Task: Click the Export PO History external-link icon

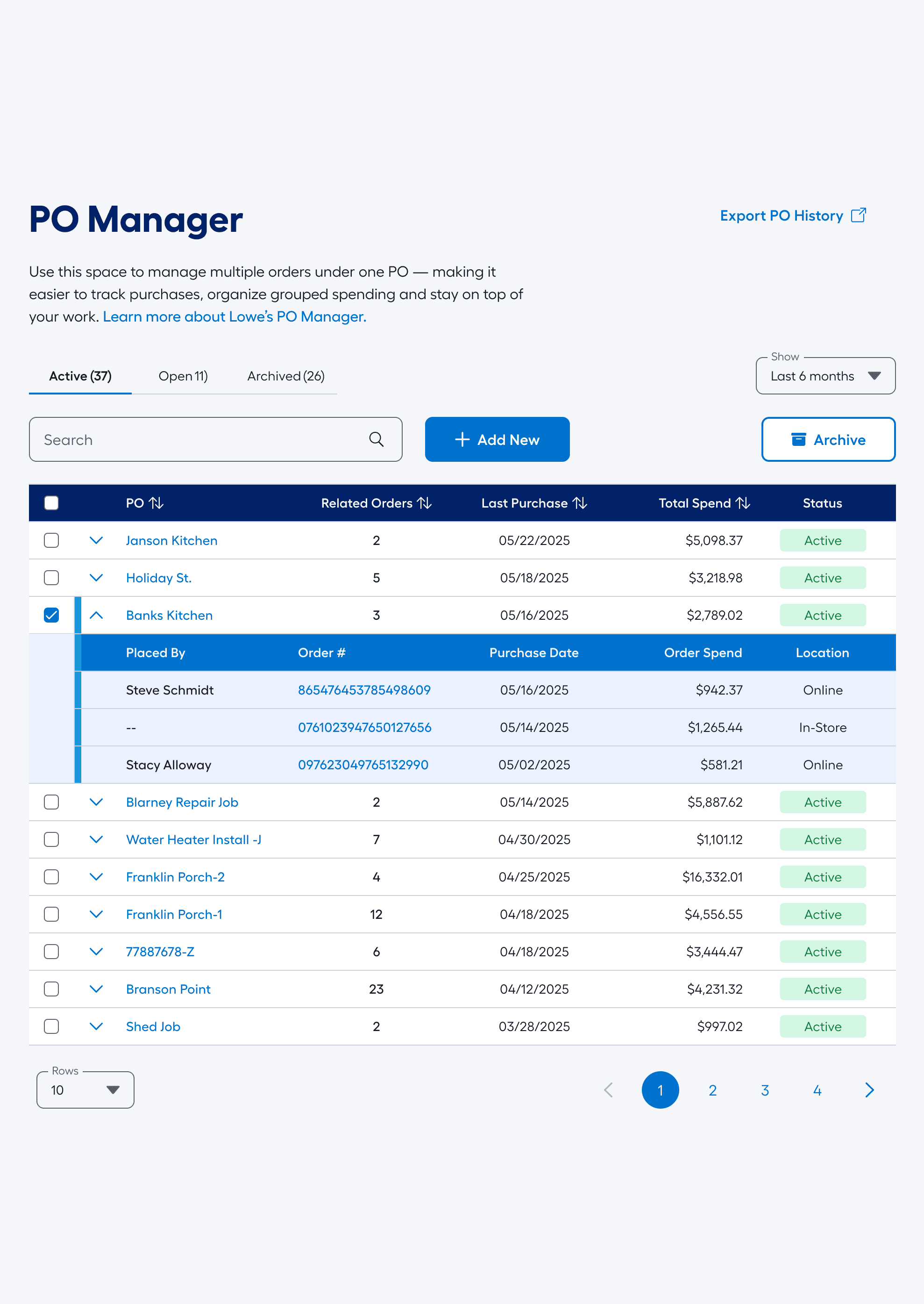Action: tap(859, 215)
